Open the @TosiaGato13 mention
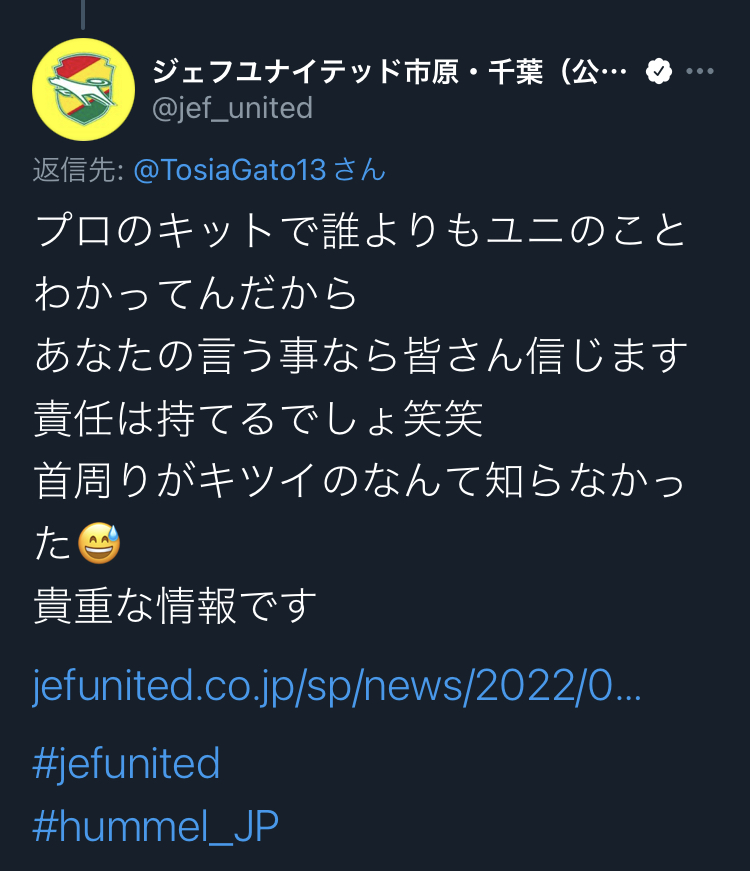Screen dimensions: 750x871 (229, 169)
